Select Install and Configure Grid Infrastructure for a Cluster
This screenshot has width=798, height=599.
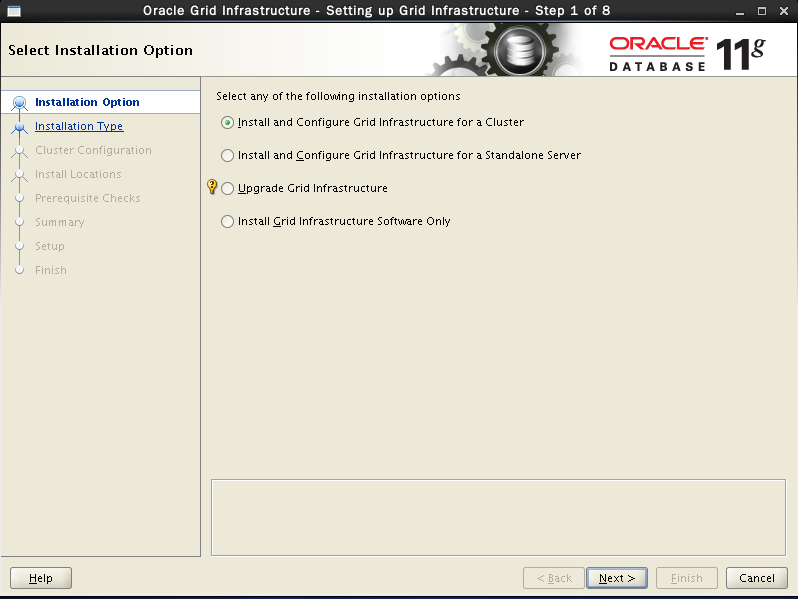228,122
